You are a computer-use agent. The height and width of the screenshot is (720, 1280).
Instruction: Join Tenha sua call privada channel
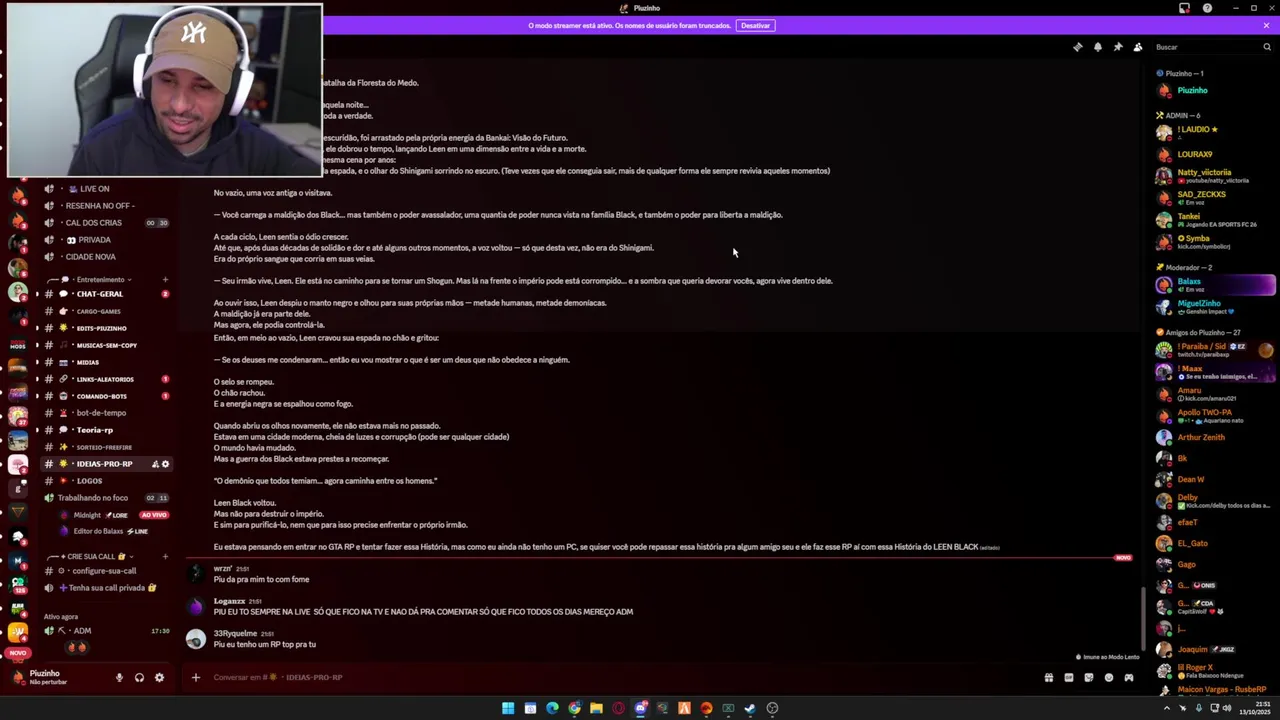click(105, 588)
